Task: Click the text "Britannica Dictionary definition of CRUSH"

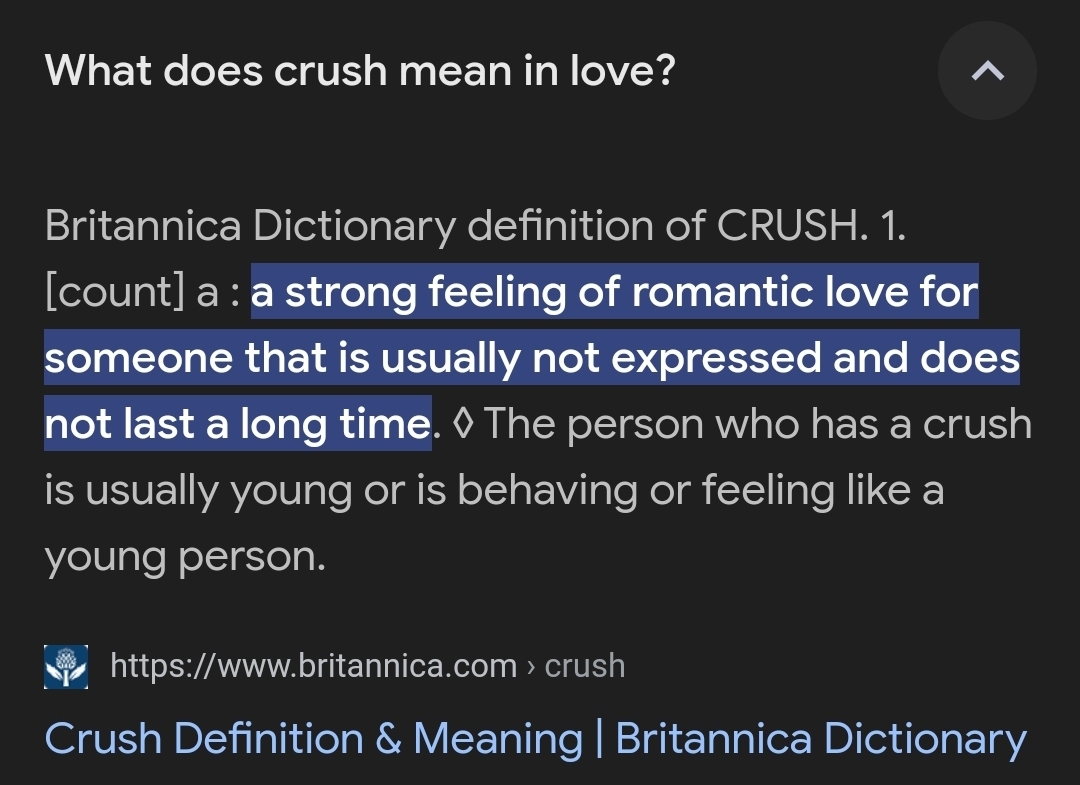Action: [451, 226]
